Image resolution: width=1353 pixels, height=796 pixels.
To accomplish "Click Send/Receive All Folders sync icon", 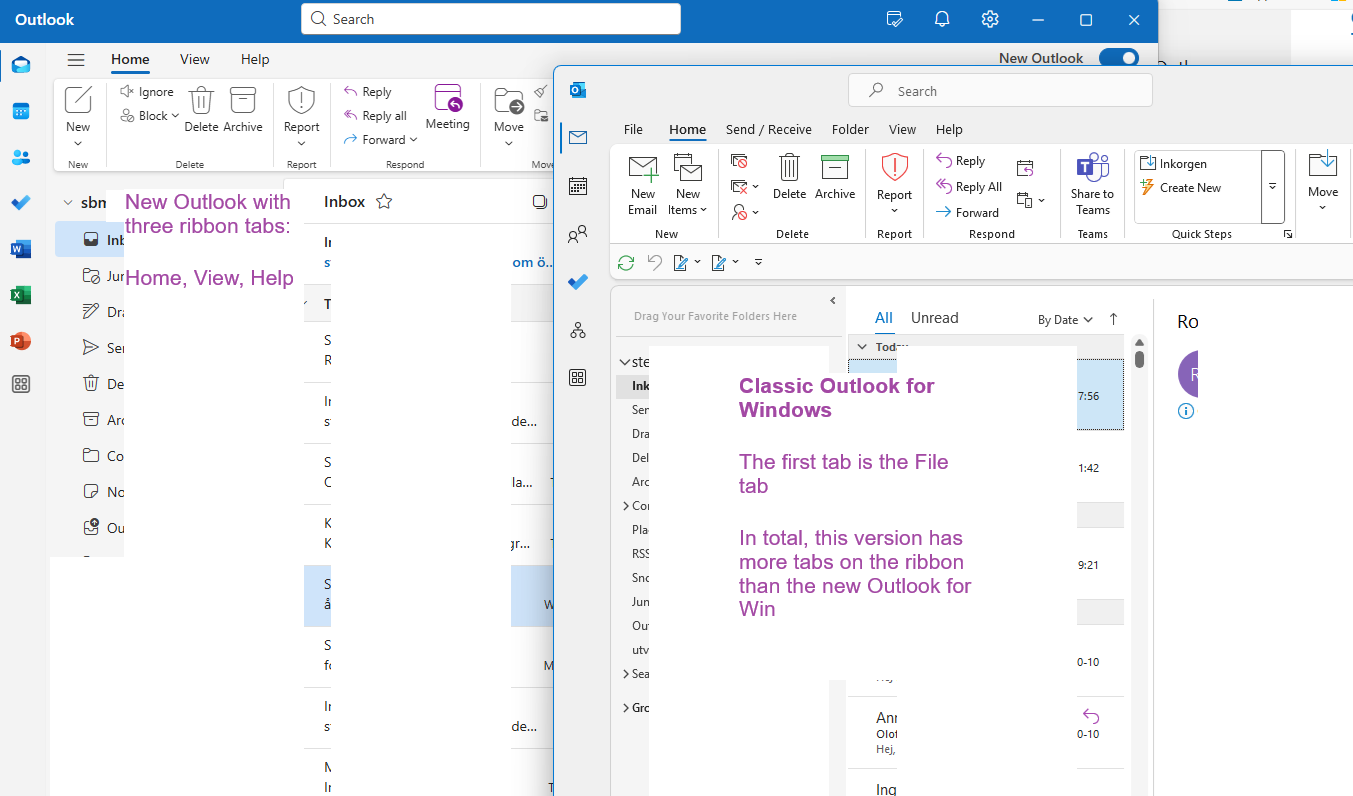I will pos(626,262).
